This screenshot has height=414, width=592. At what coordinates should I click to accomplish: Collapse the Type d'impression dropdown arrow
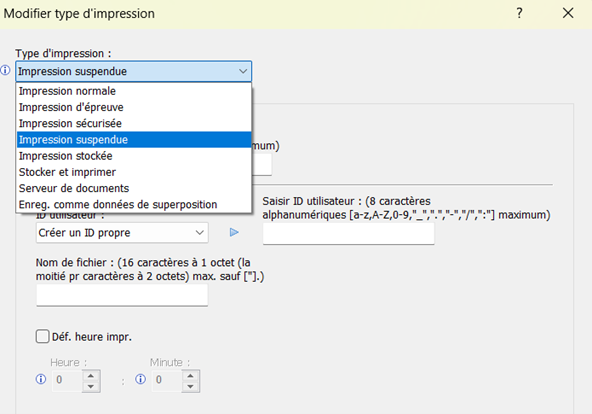(x=243, y=71)
